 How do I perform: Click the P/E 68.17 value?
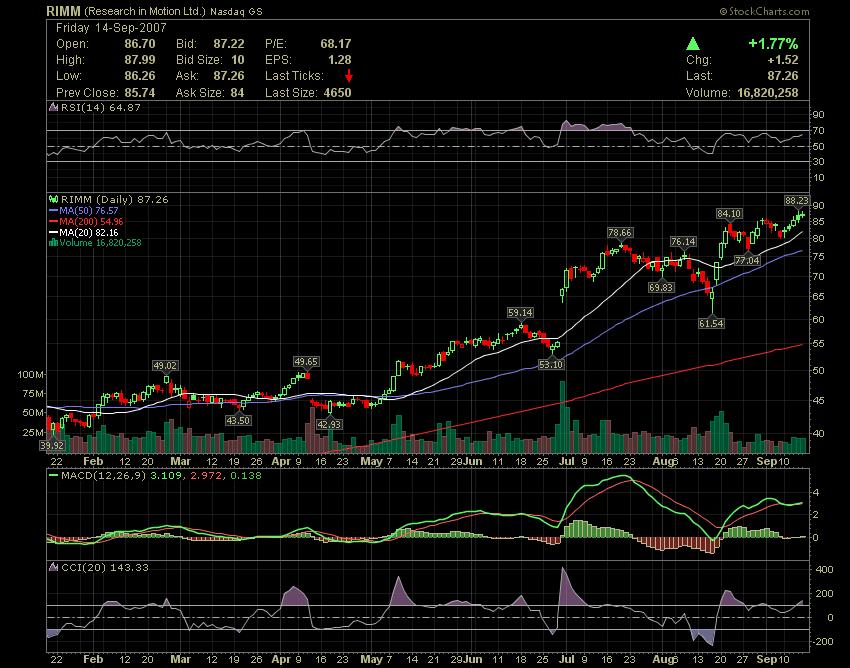tap(336, 43)
